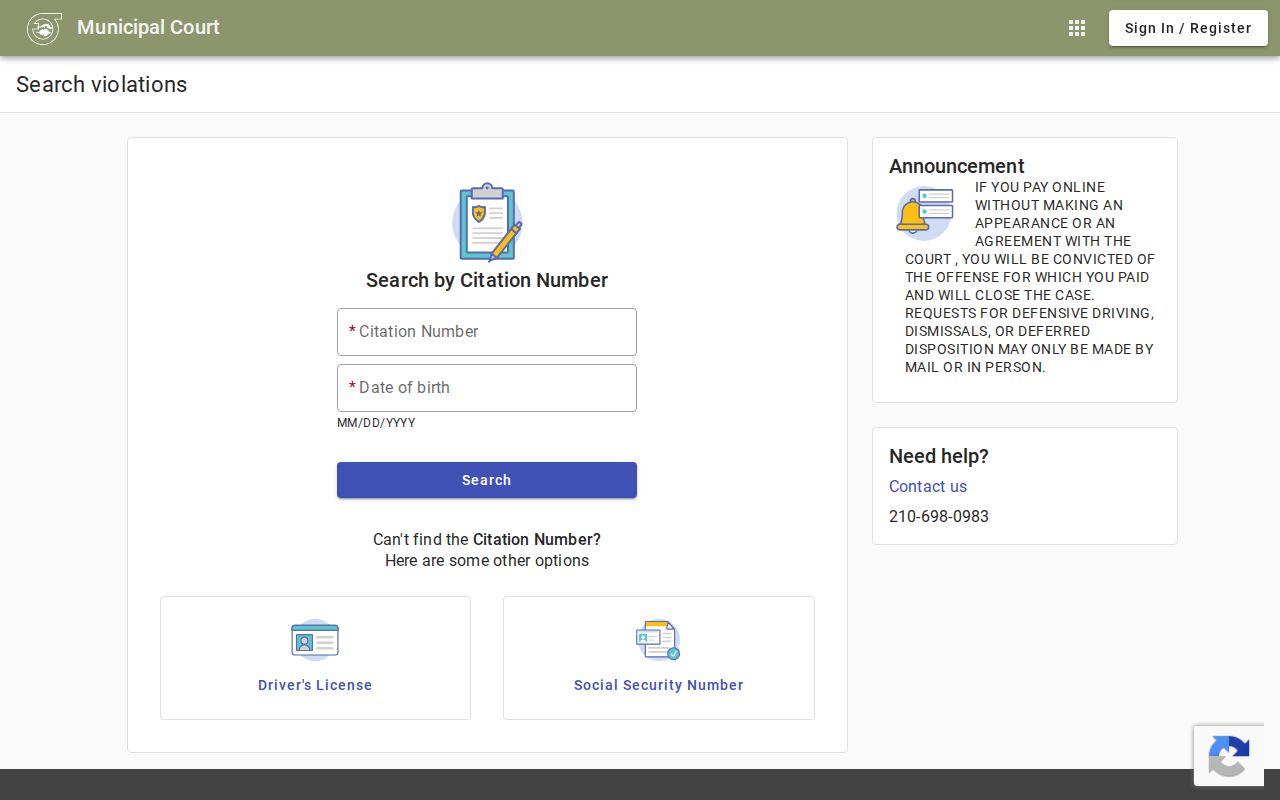Click the Social Security document icon

(x=658, y=640)
